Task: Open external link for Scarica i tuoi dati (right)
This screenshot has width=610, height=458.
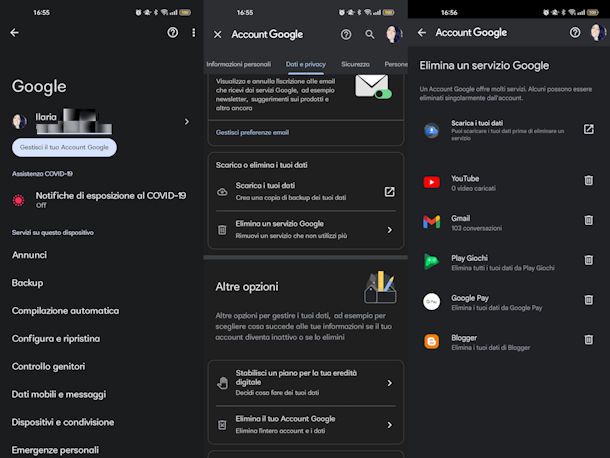Action: tap(589, 129)
